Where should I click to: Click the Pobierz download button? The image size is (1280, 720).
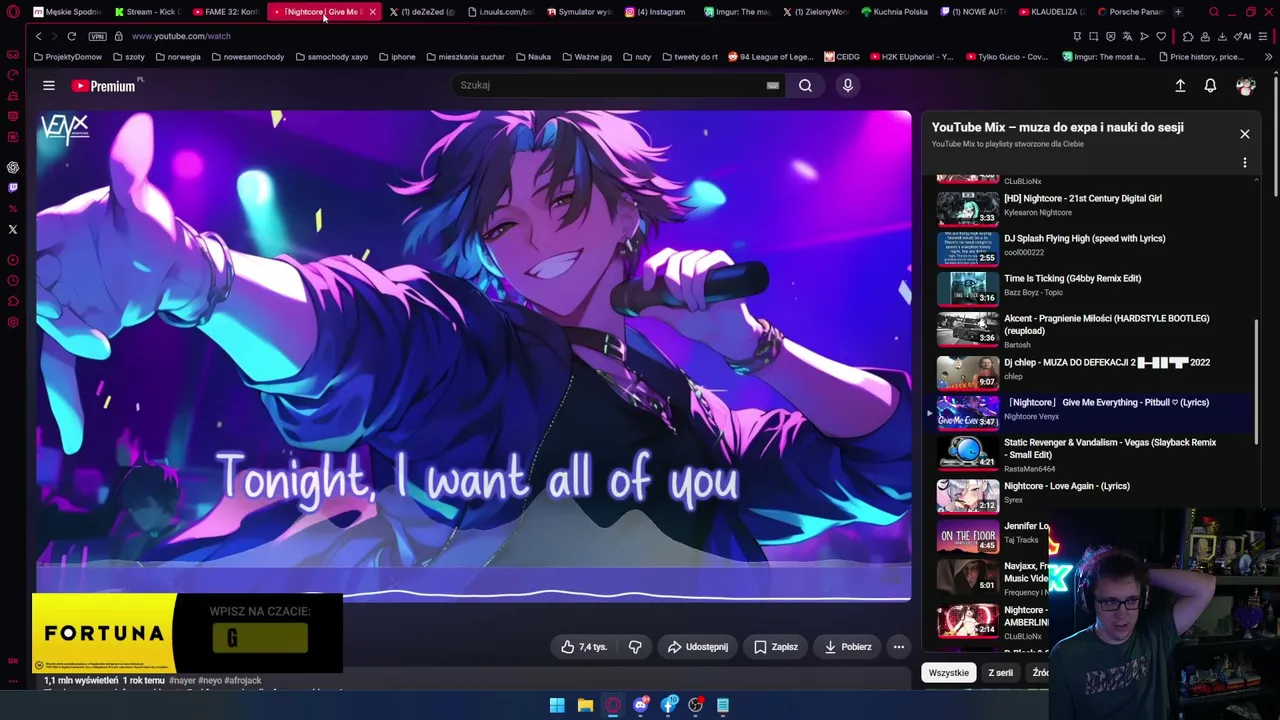pos(848,647)
